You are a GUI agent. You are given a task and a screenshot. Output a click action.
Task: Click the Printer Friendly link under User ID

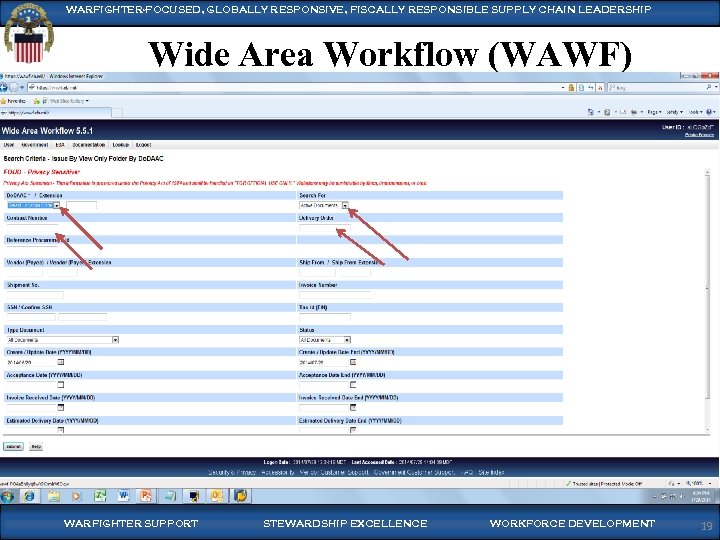point(699,135)
